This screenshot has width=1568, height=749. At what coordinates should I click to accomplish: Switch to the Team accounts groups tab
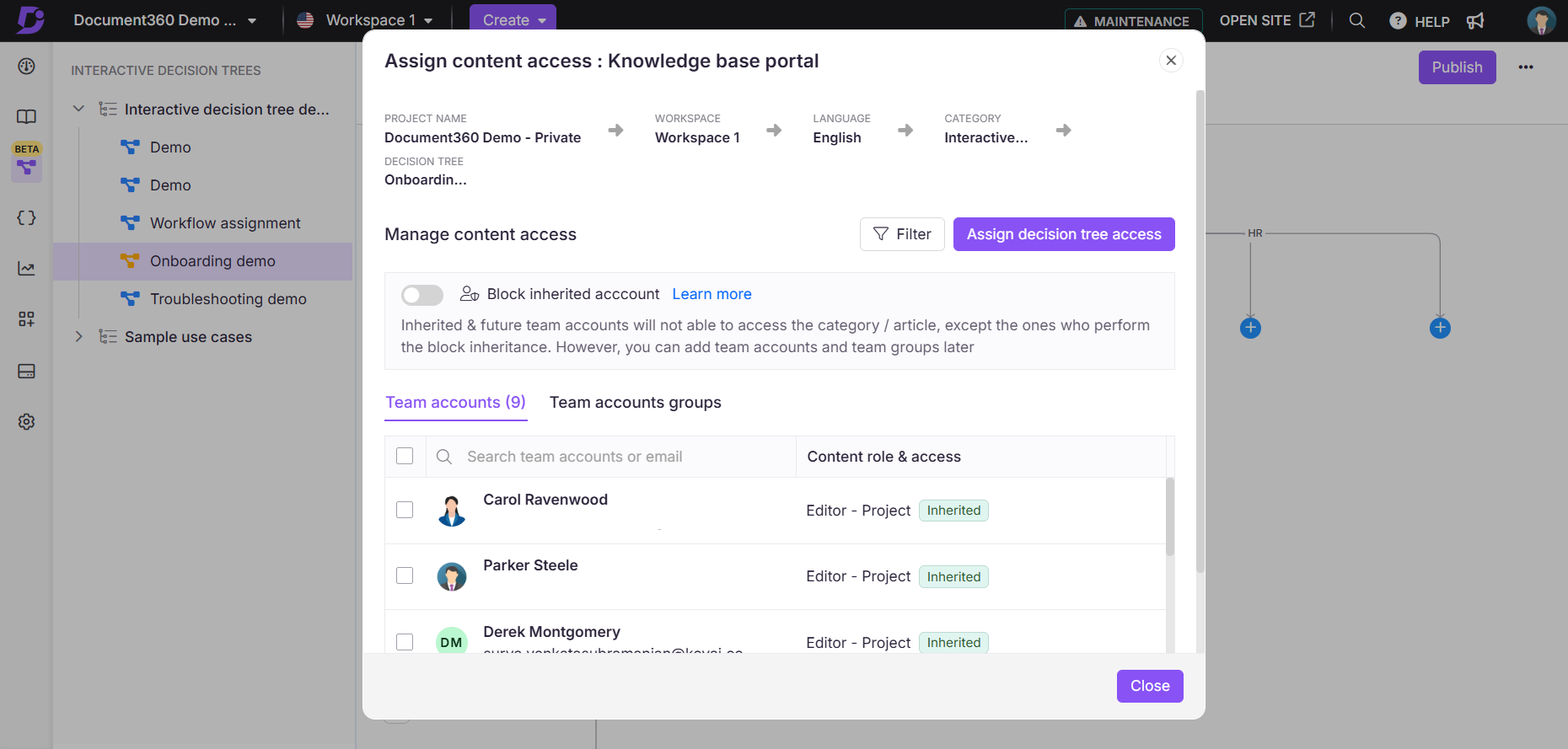(x=636, y=403)
